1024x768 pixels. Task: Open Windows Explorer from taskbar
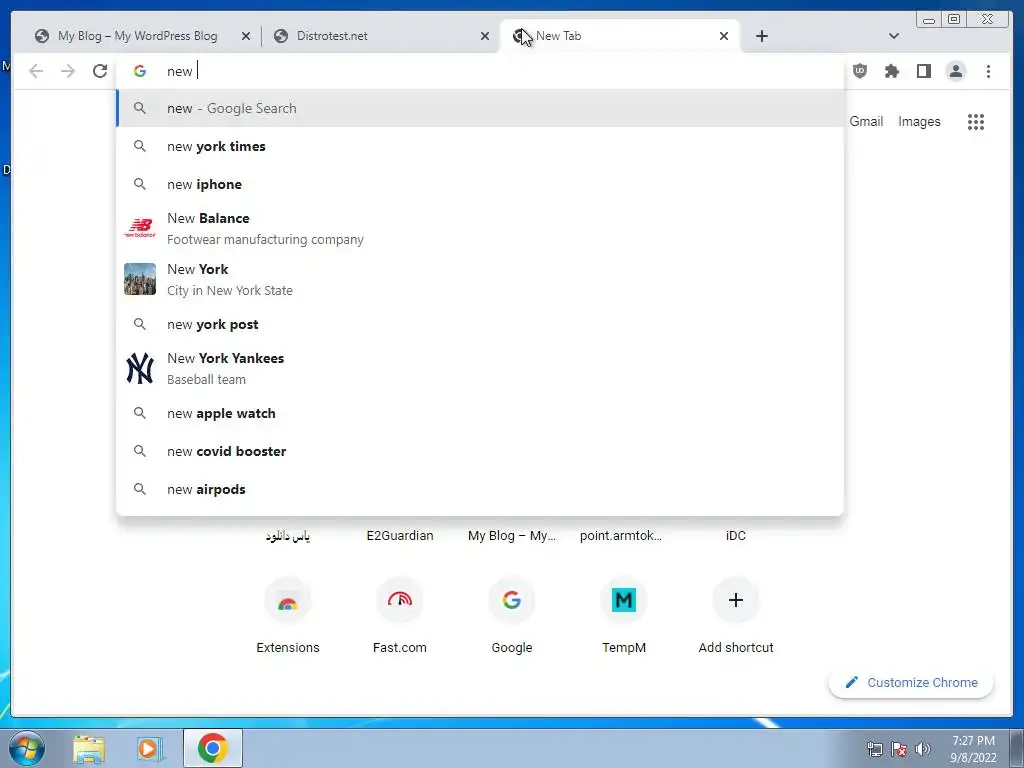[89, 749]
